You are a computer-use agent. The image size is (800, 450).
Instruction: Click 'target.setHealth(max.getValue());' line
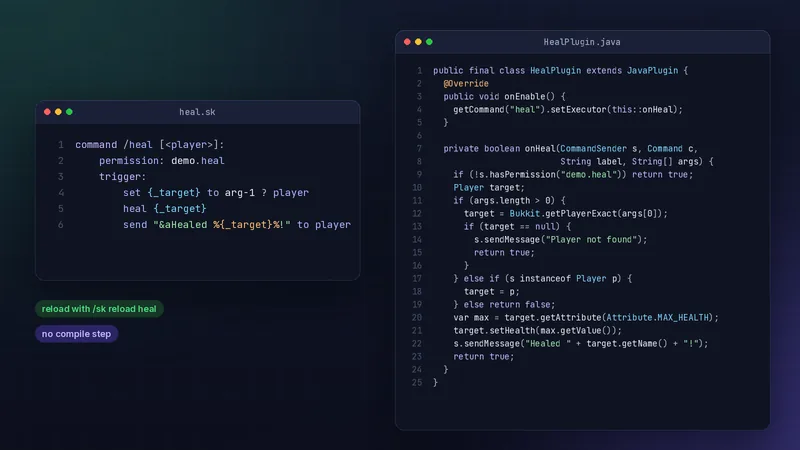coord(537,331)
